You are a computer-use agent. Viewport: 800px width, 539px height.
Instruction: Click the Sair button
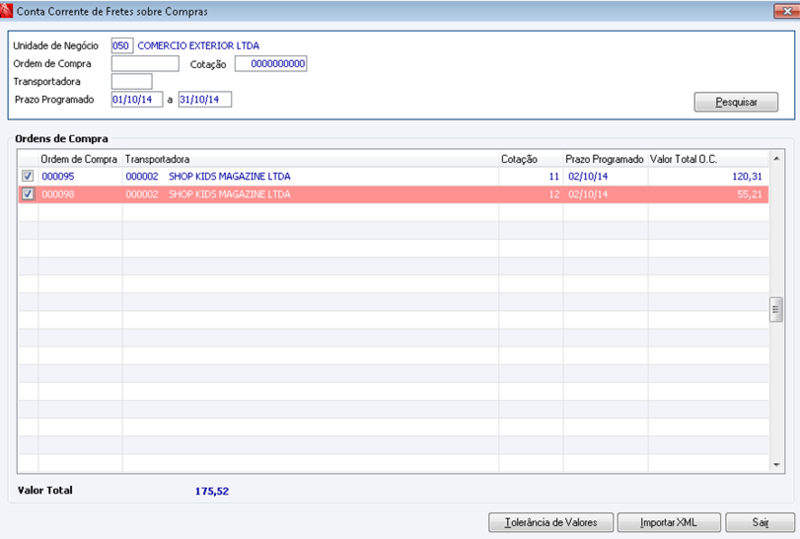click(760, 522)
